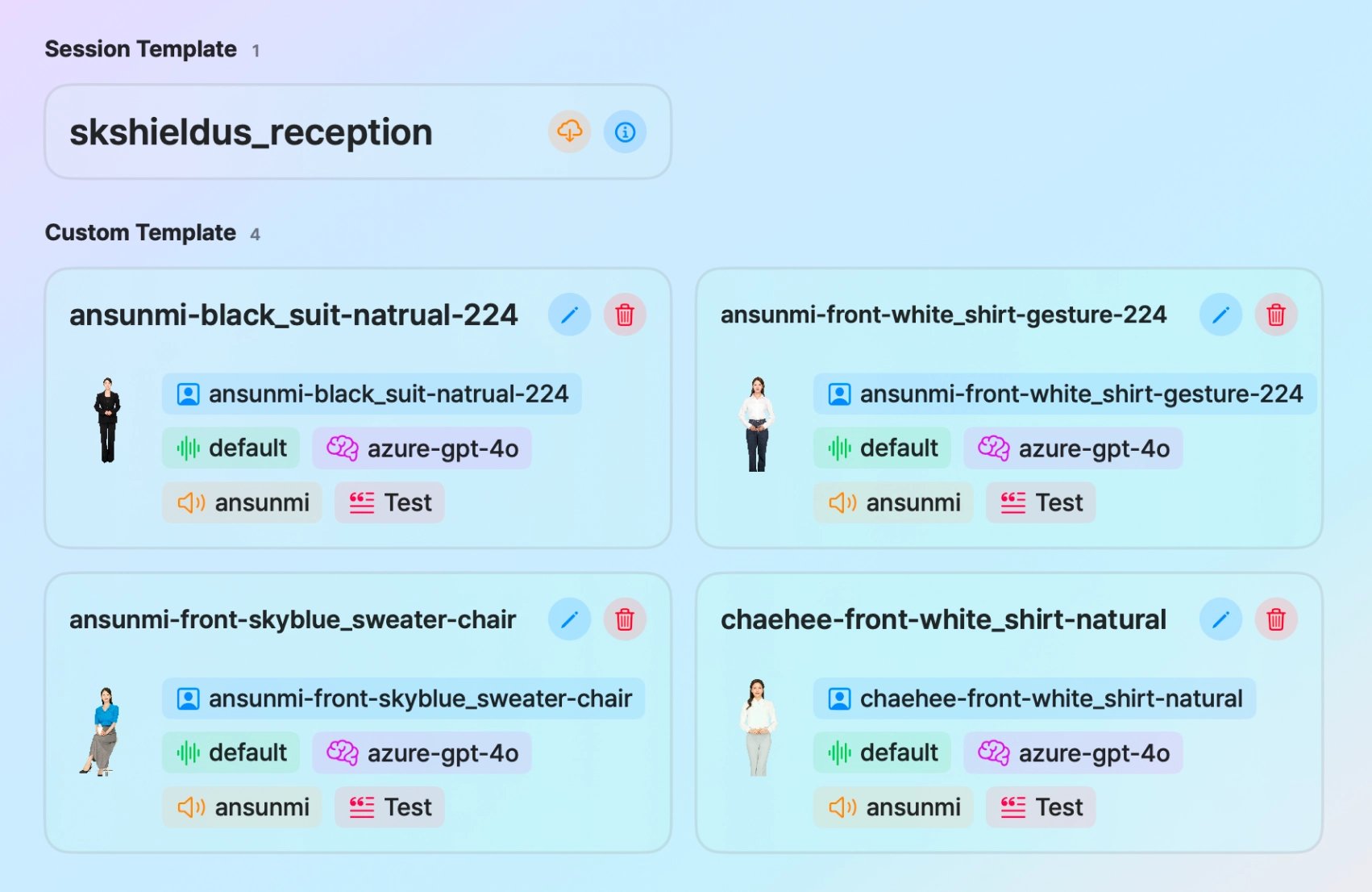This screenshot has height=892, width=1372.
Task: Click Test tag in skyblue sweater chair card
Action: pos(389,807)
